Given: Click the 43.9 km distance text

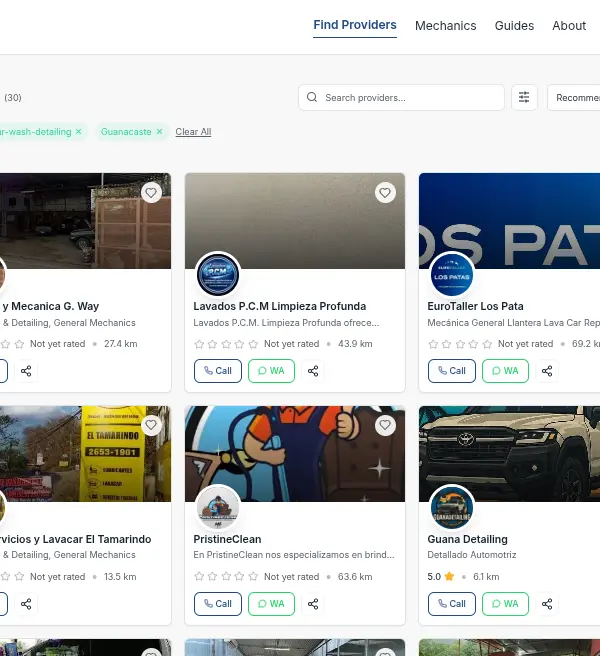Looking at the screenshot, I should (355, 344).
